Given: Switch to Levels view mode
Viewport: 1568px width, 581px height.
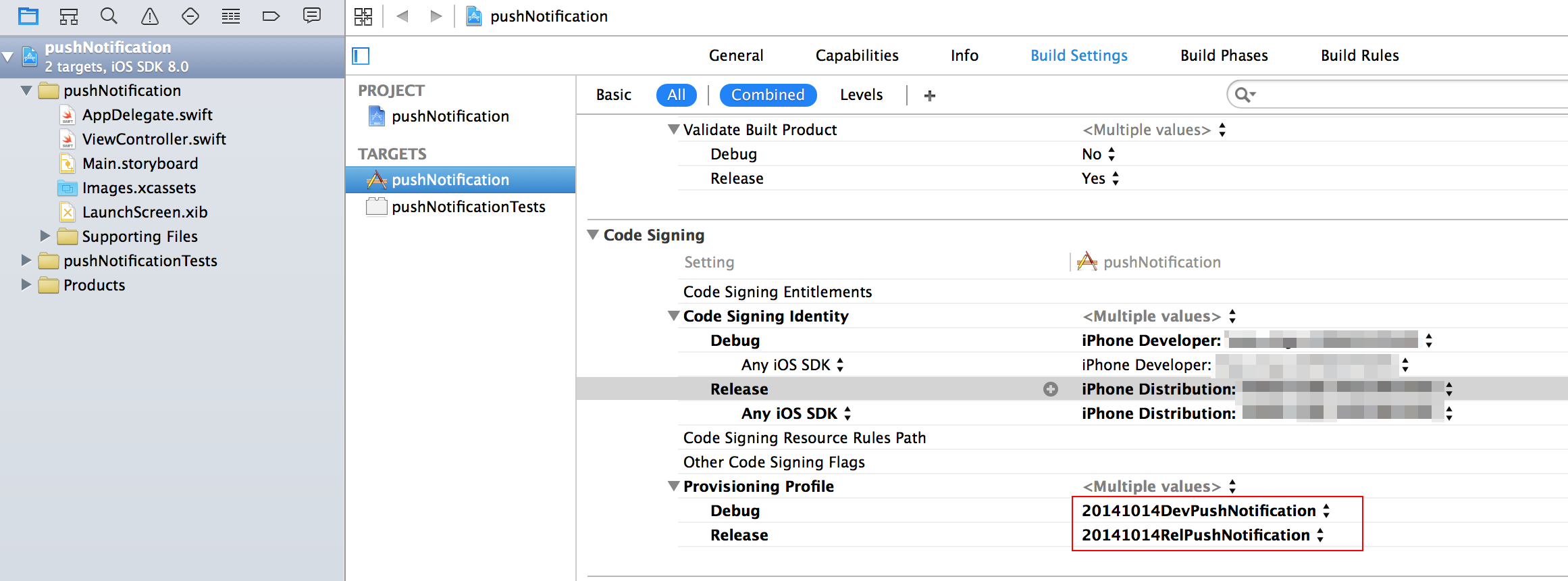Looking at the screenshot, I should point(862,95).
